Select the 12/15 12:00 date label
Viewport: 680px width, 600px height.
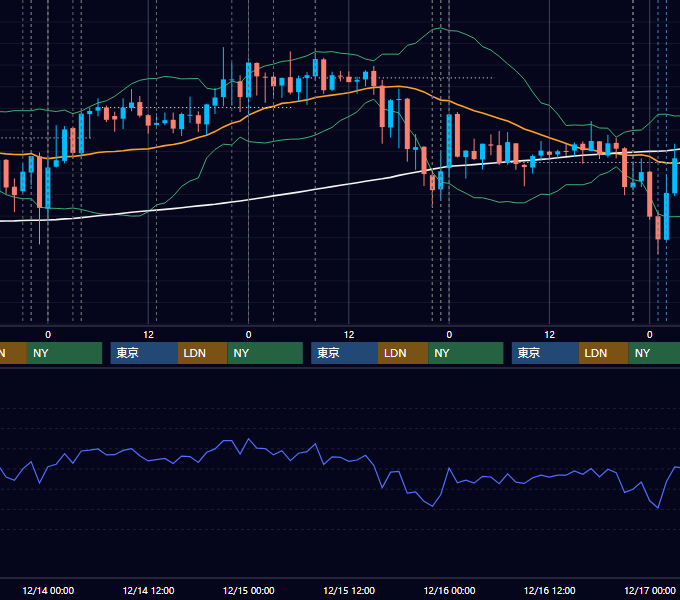click(x=349, y=590)
